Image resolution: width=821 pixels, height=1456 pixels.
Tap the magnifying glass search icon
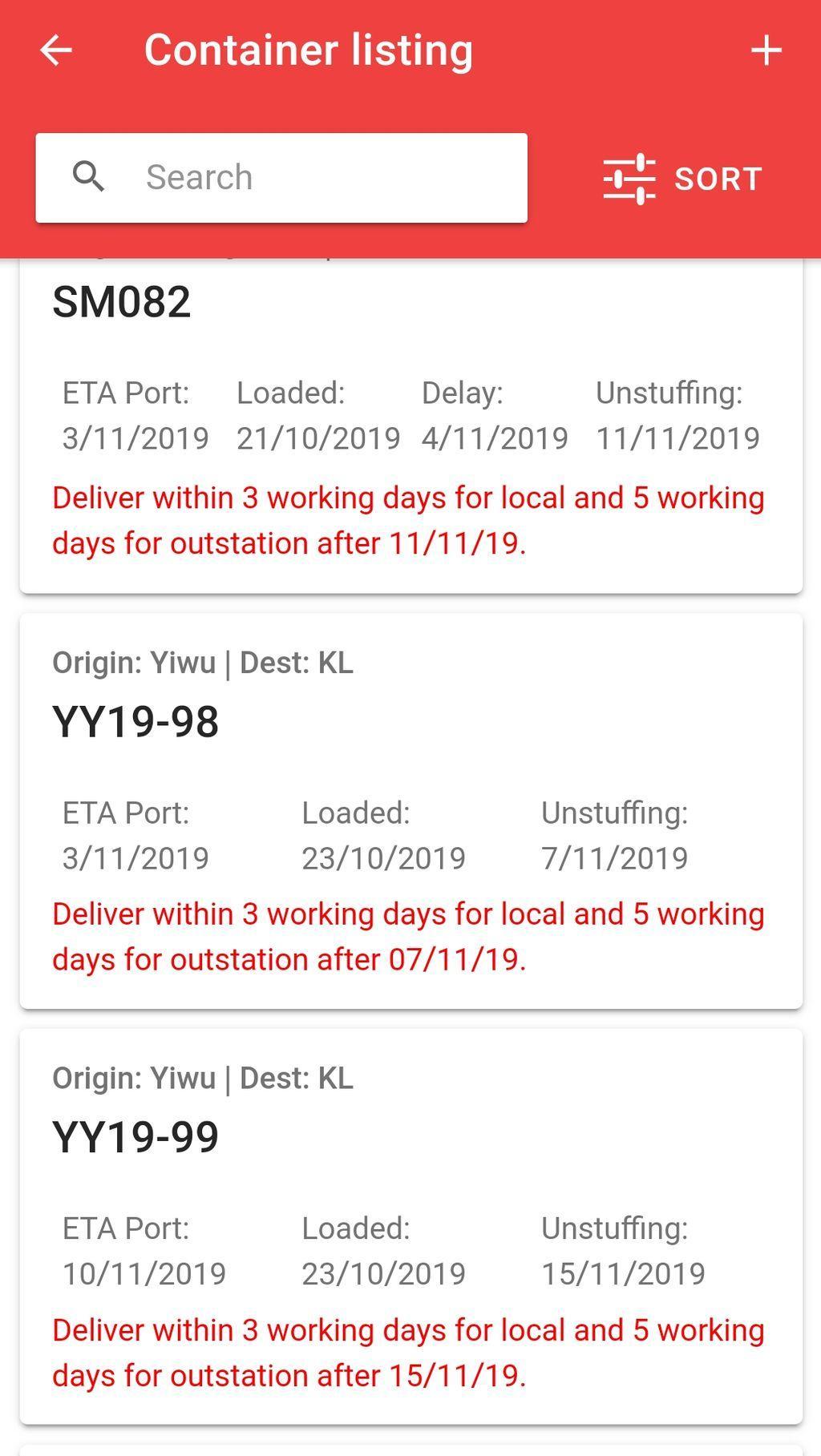point(88,176)
